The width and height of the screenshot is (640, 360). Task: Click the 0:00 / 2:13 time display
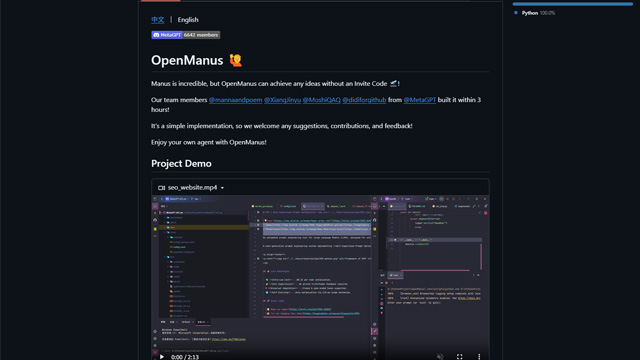185,357
